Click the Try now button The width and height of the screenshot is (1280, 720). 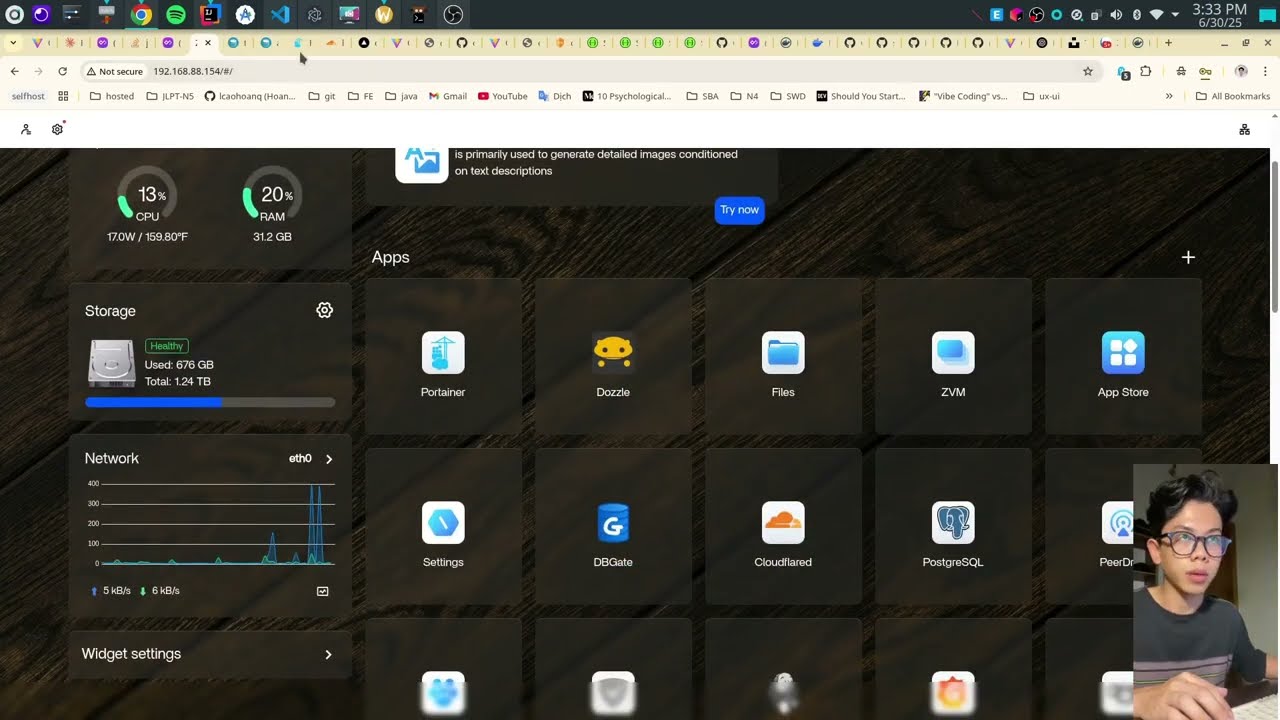click(740, 210)
